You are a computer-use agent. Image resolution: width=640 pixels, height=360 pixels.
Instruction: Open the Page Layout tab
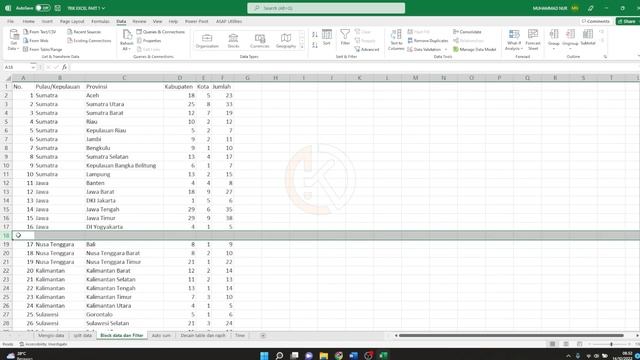point(72,21)
